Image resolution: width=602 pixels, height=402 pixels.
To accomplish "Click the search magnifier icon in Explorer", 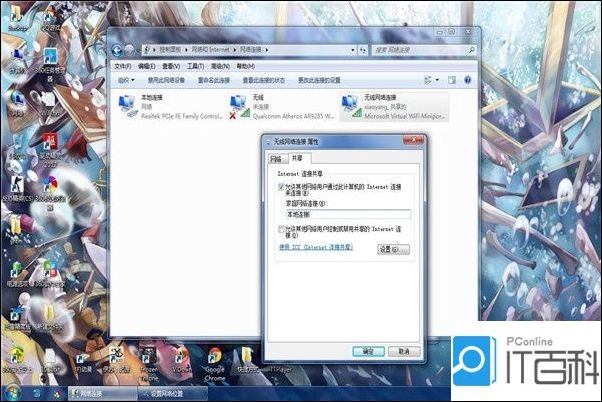I will 471,50.
